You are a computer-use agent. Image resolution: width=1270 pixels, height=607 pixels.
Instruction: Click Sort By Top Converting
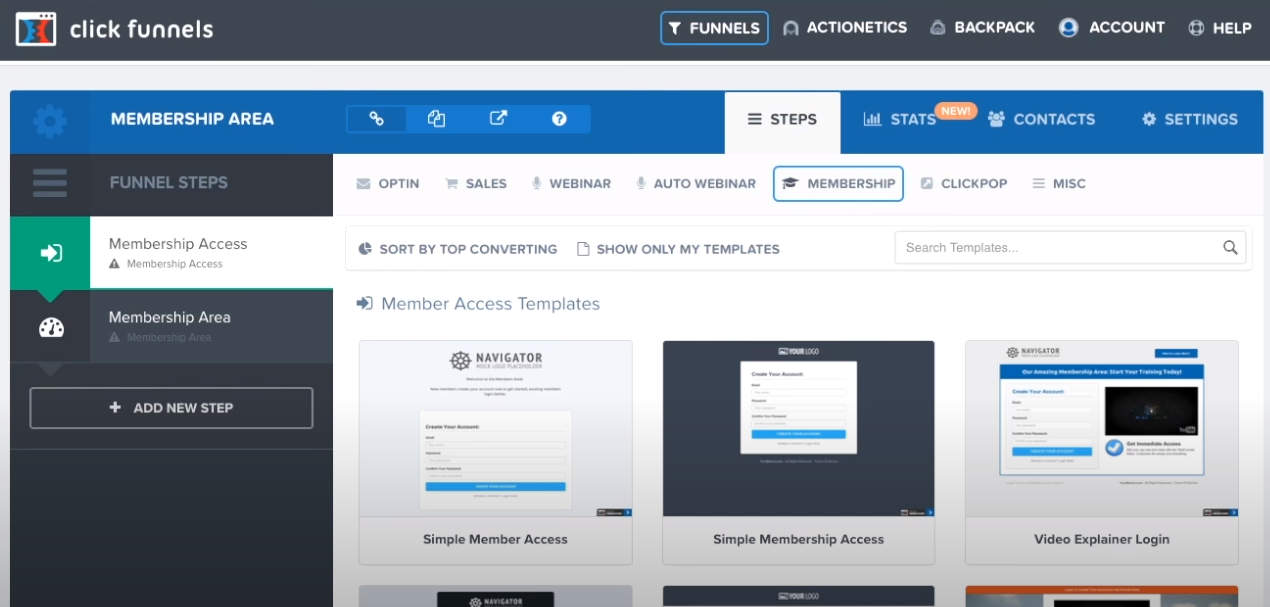457,249
